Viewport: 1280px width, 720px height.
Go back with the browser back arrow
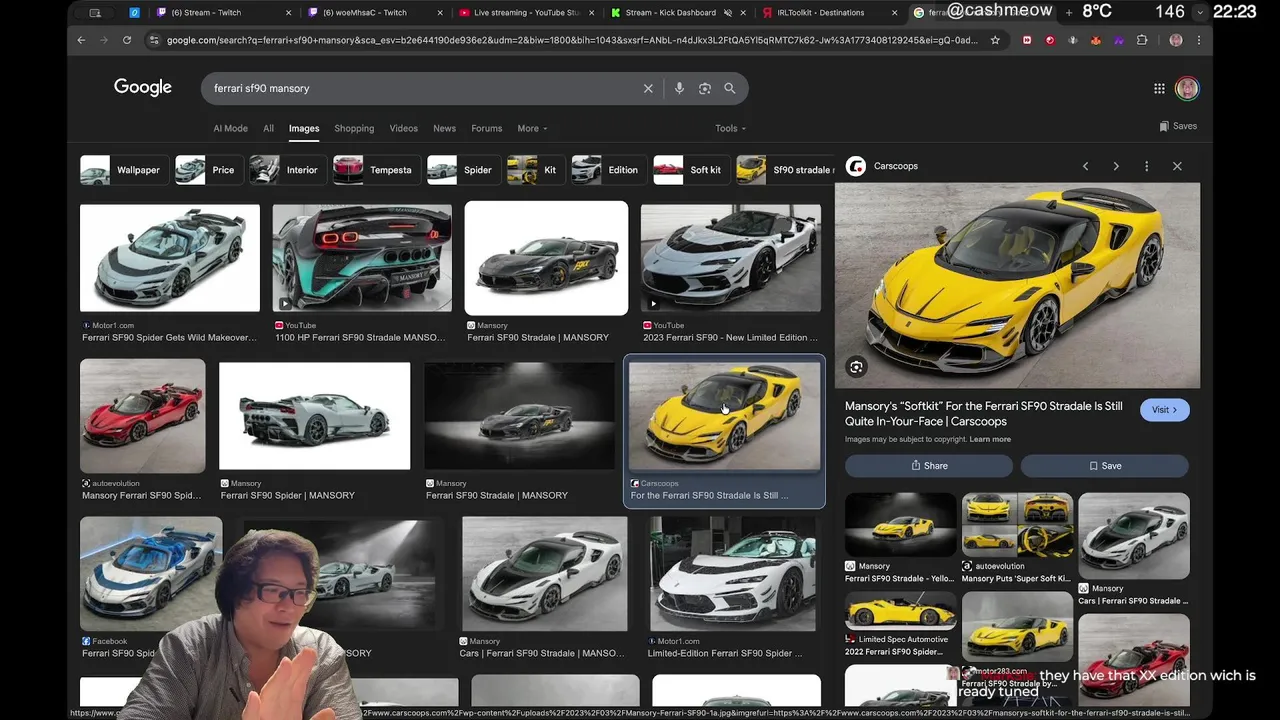click(81, 40)
